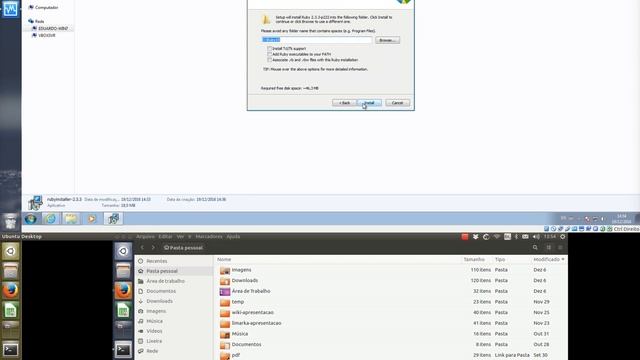640x360 pixels.
Task: Open Marcadores menu in Ubuntu Files
Action: (209, 237)
